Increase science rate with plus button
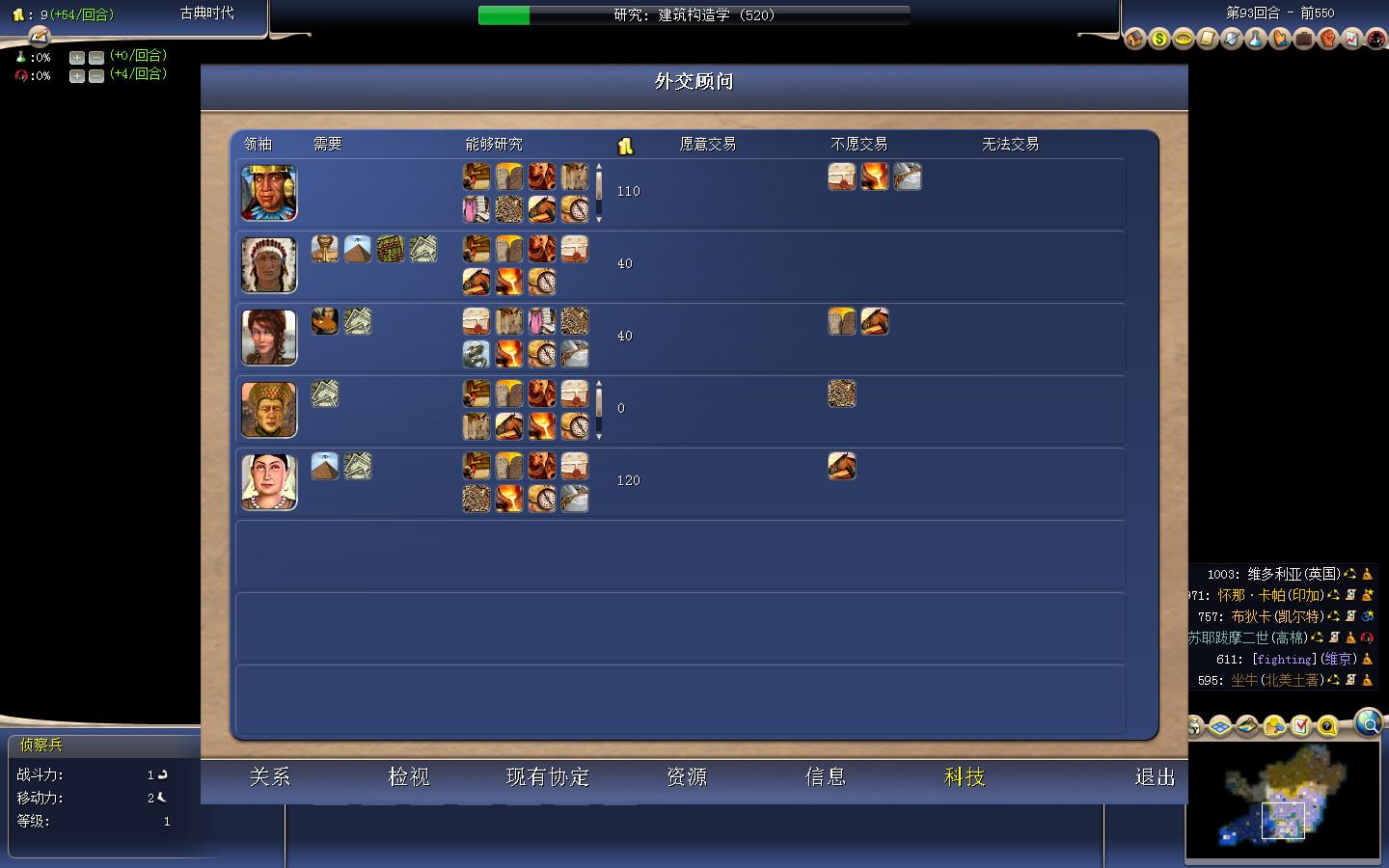This screenshot has width=1389, height=868. pos(77,58)
